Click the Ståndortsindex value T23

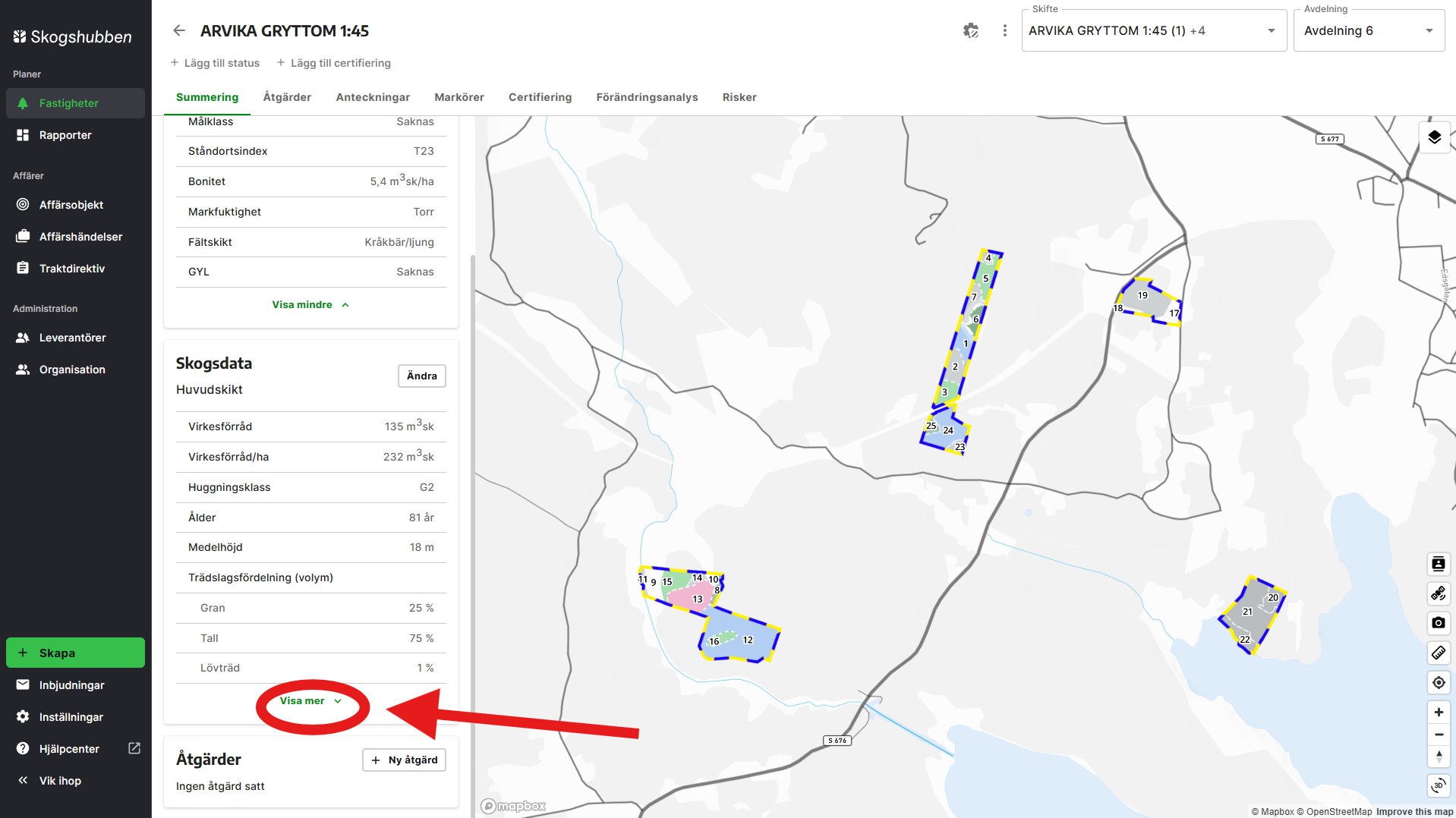(424, 151)
